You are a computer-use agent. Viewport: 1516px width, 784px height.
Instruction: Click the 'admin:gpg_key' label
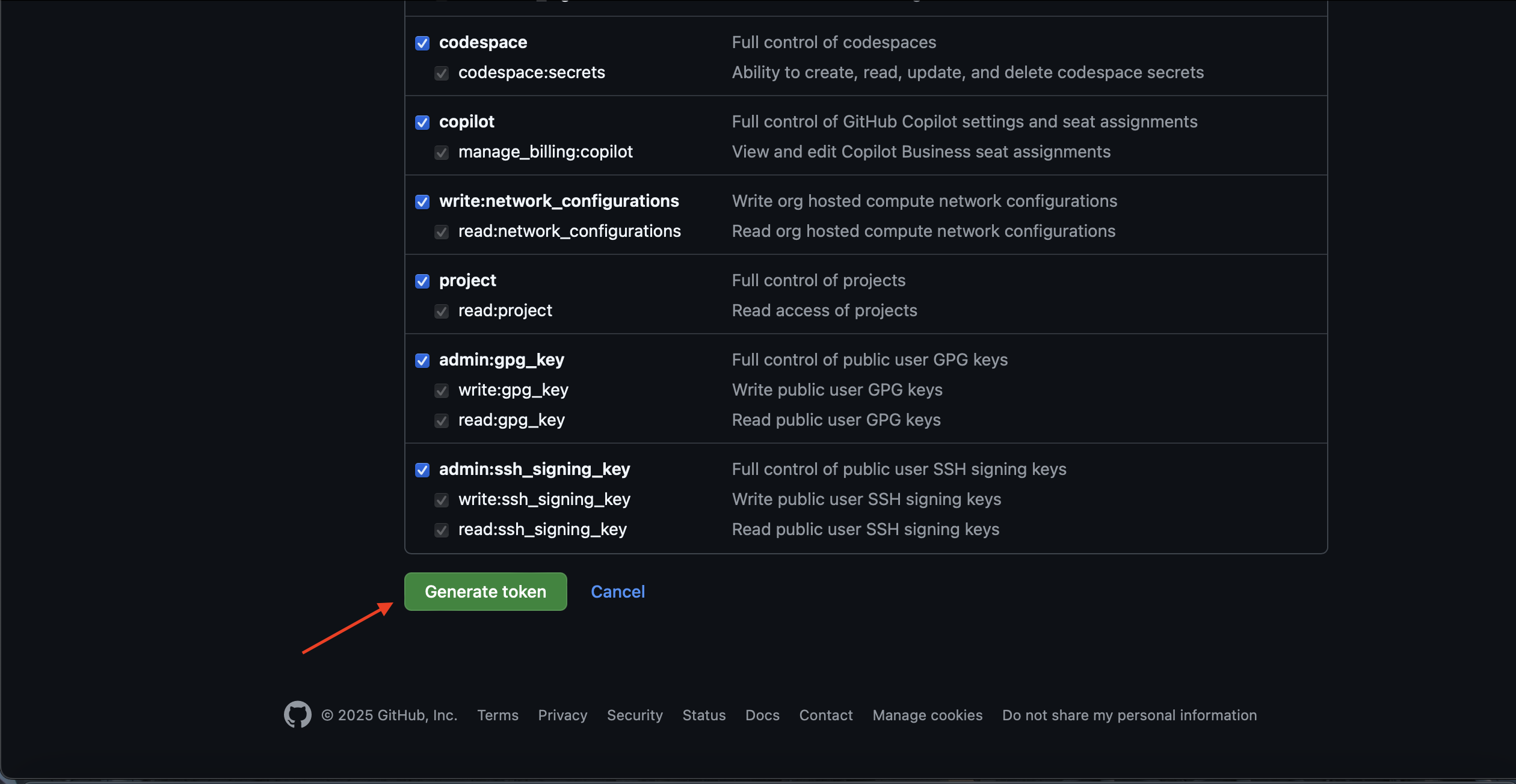click(x=502, y=360)
